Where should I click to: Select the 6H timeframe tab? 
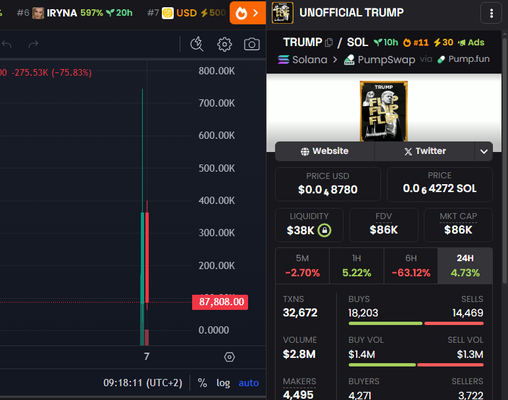point(411,266)
